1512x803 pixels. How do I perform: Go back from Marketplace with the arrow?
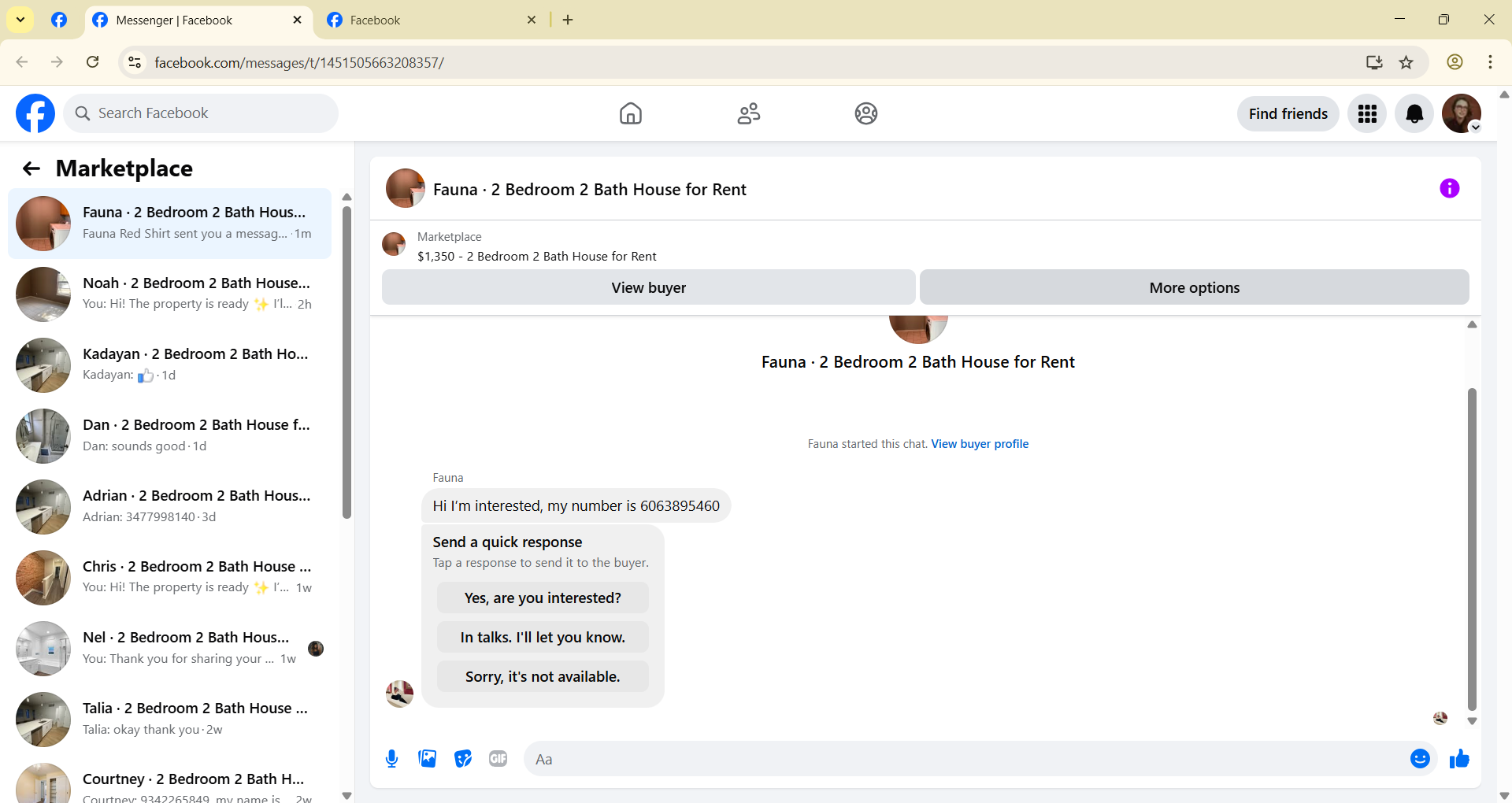[x=31, y=168]
